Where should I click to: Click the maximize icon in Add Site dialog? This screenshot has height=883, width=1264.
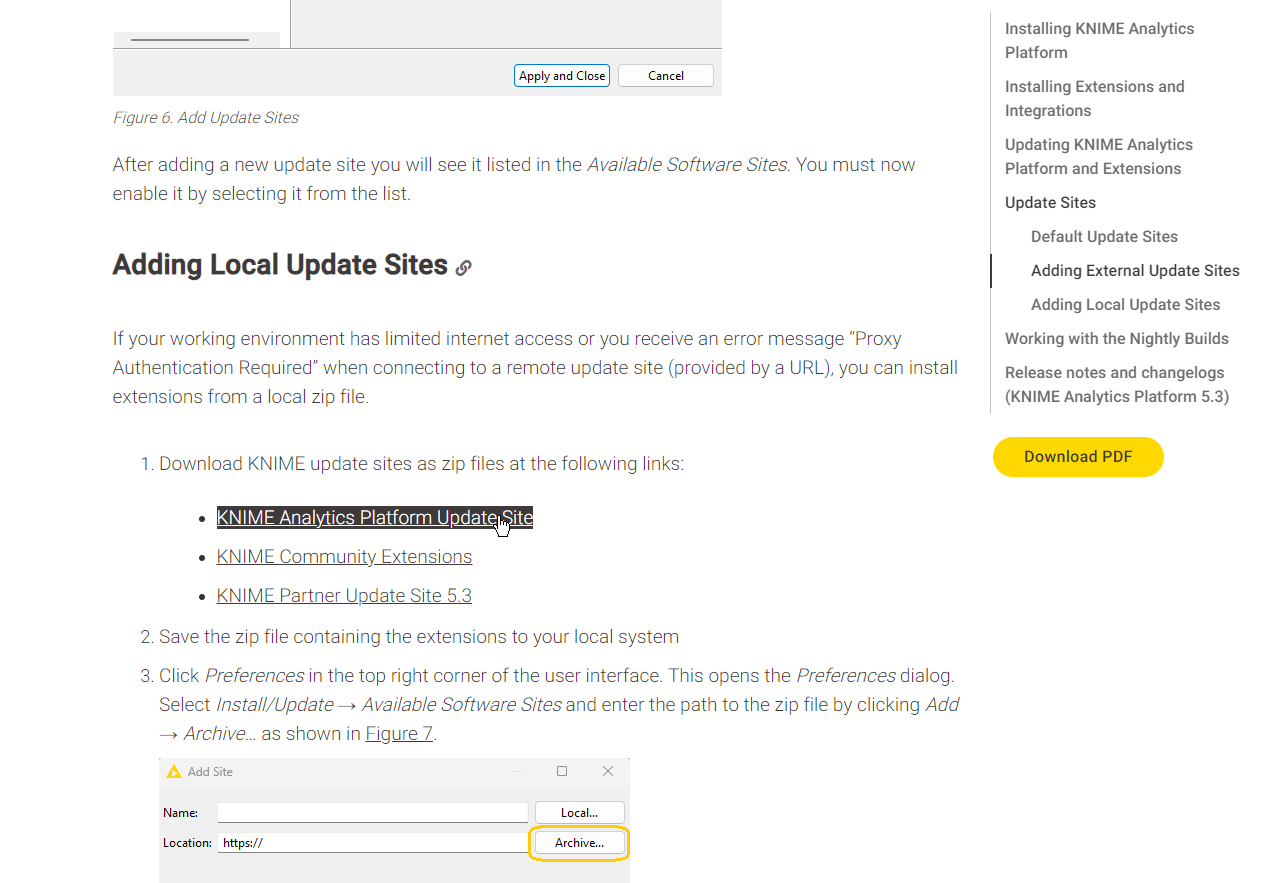562,771
